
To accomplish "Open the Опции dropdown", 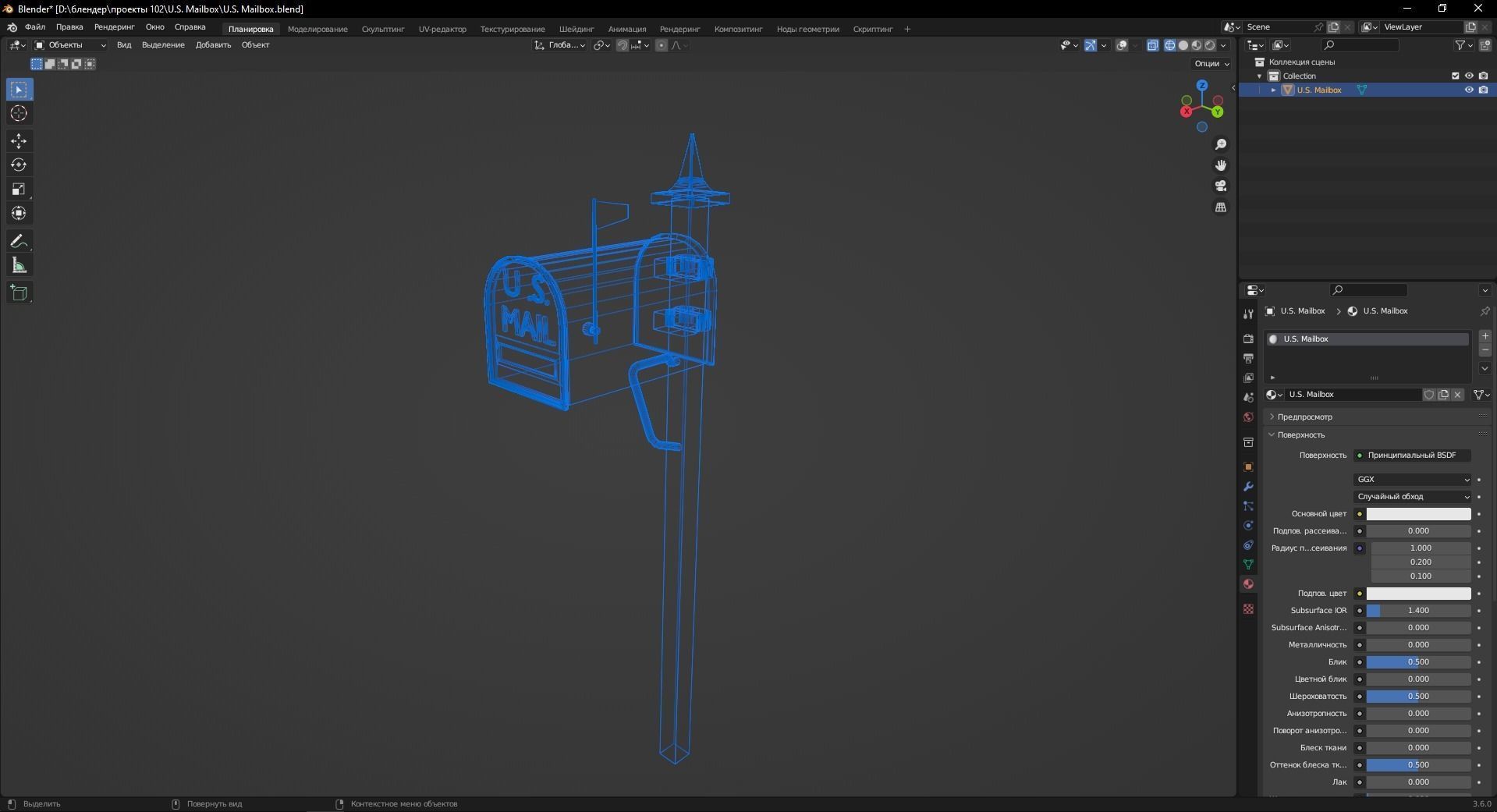I will click(1211, 64).
